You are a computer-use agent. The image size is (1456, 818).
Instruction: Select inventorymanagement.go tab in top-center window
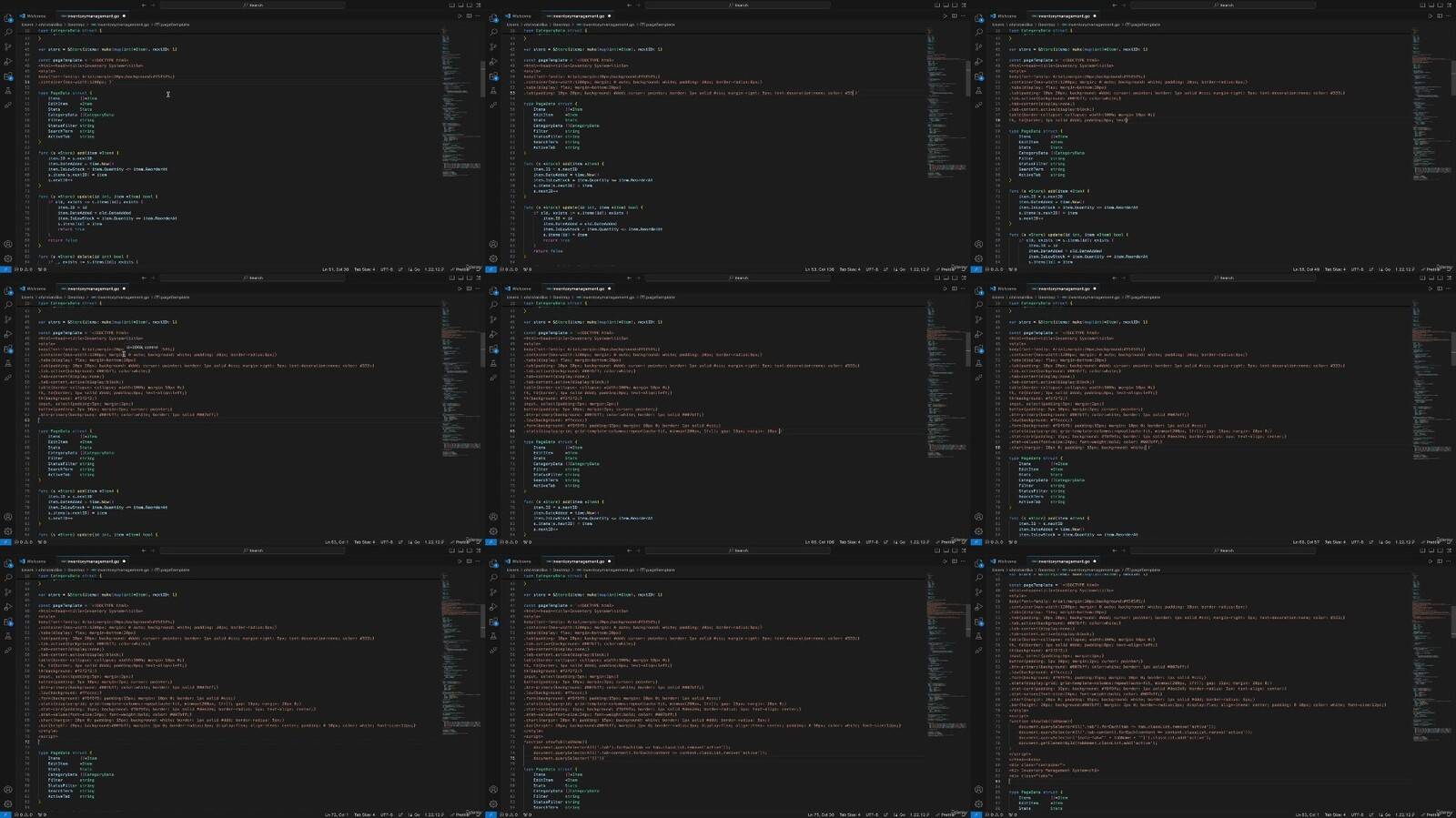click(x=578, y=15)
